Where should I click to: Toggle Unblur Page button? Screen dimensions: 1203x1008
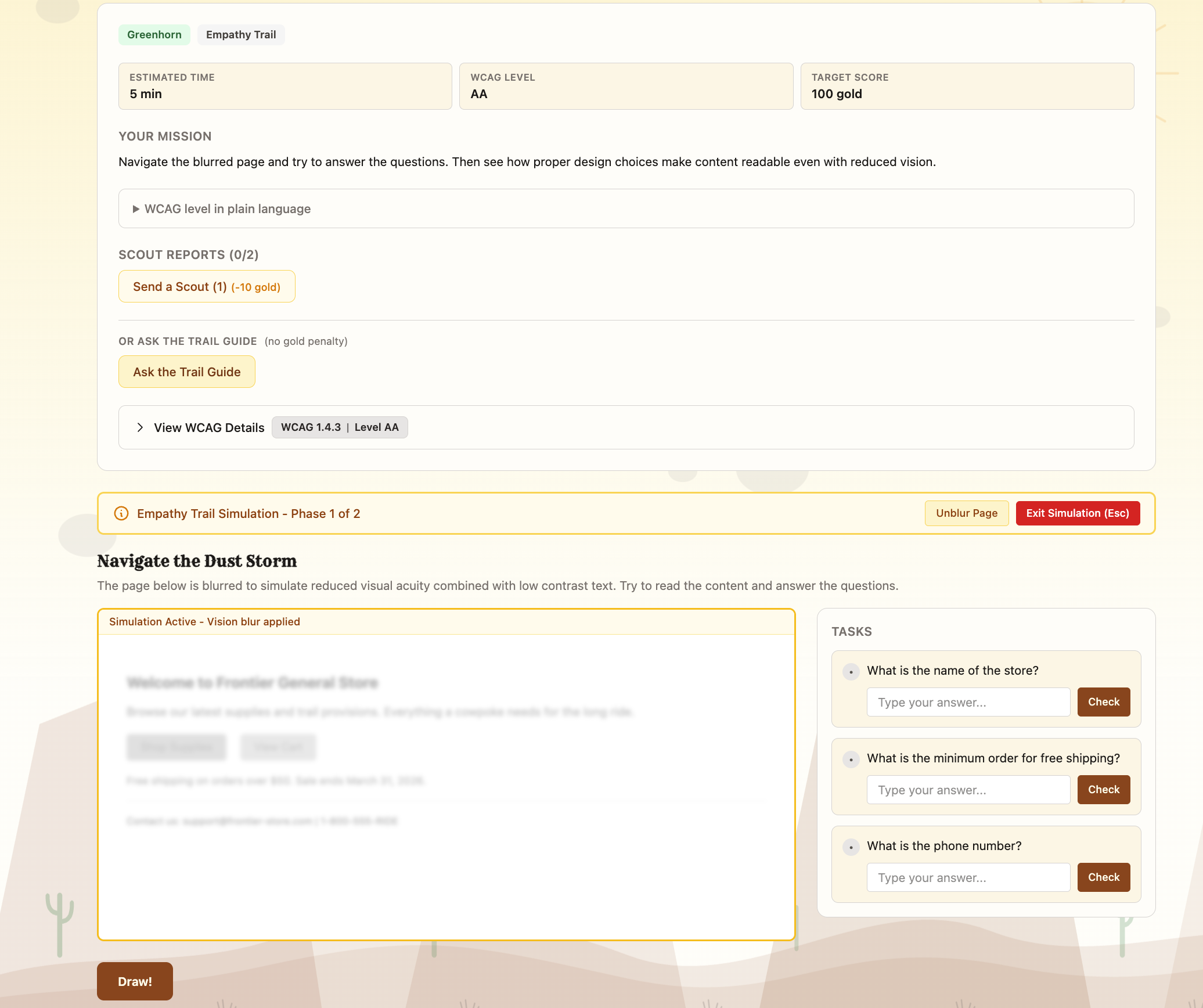966,513
